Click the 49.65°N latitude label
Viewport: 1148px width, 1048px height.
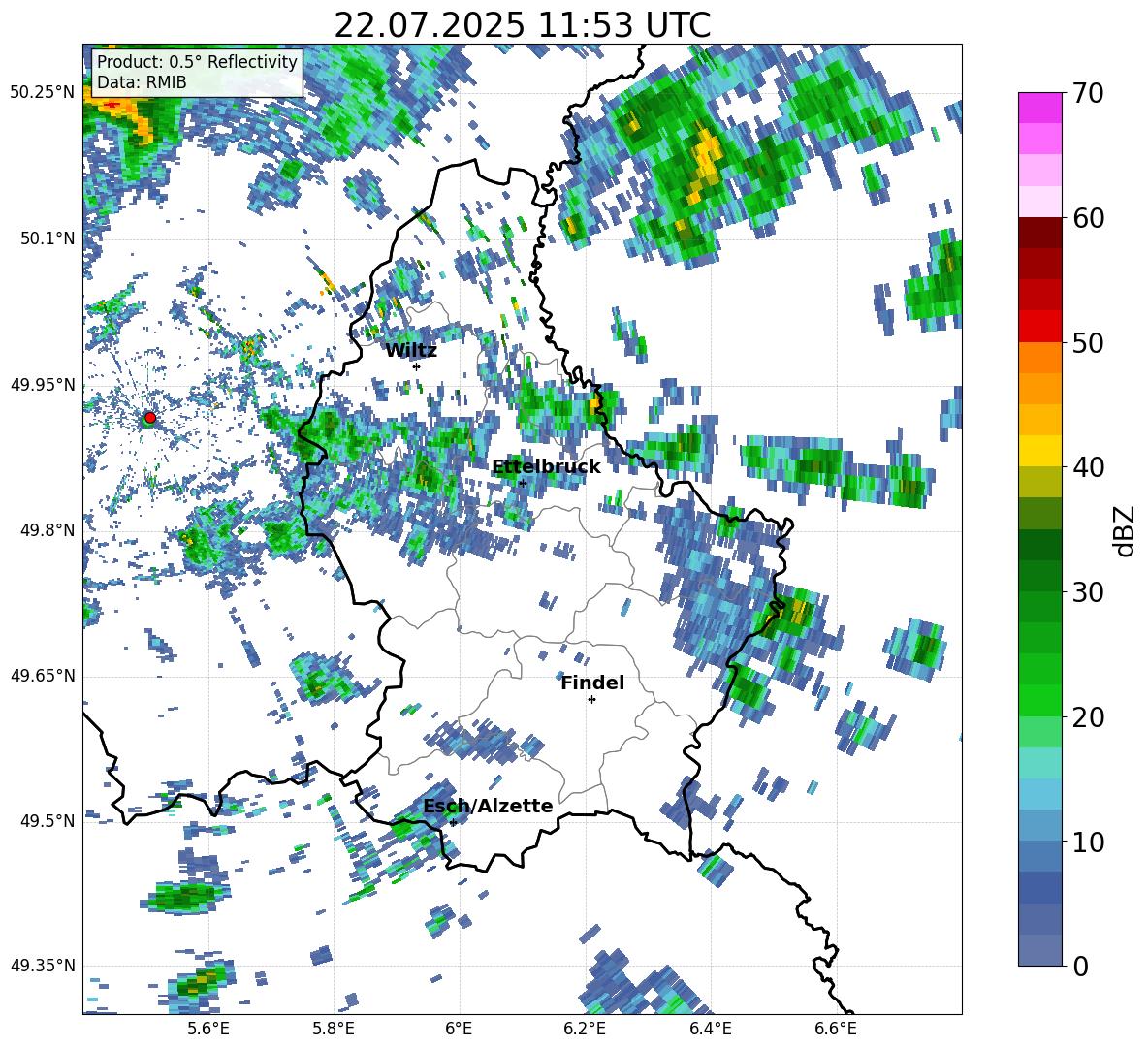pyautogui.click(x=43, y=675)
